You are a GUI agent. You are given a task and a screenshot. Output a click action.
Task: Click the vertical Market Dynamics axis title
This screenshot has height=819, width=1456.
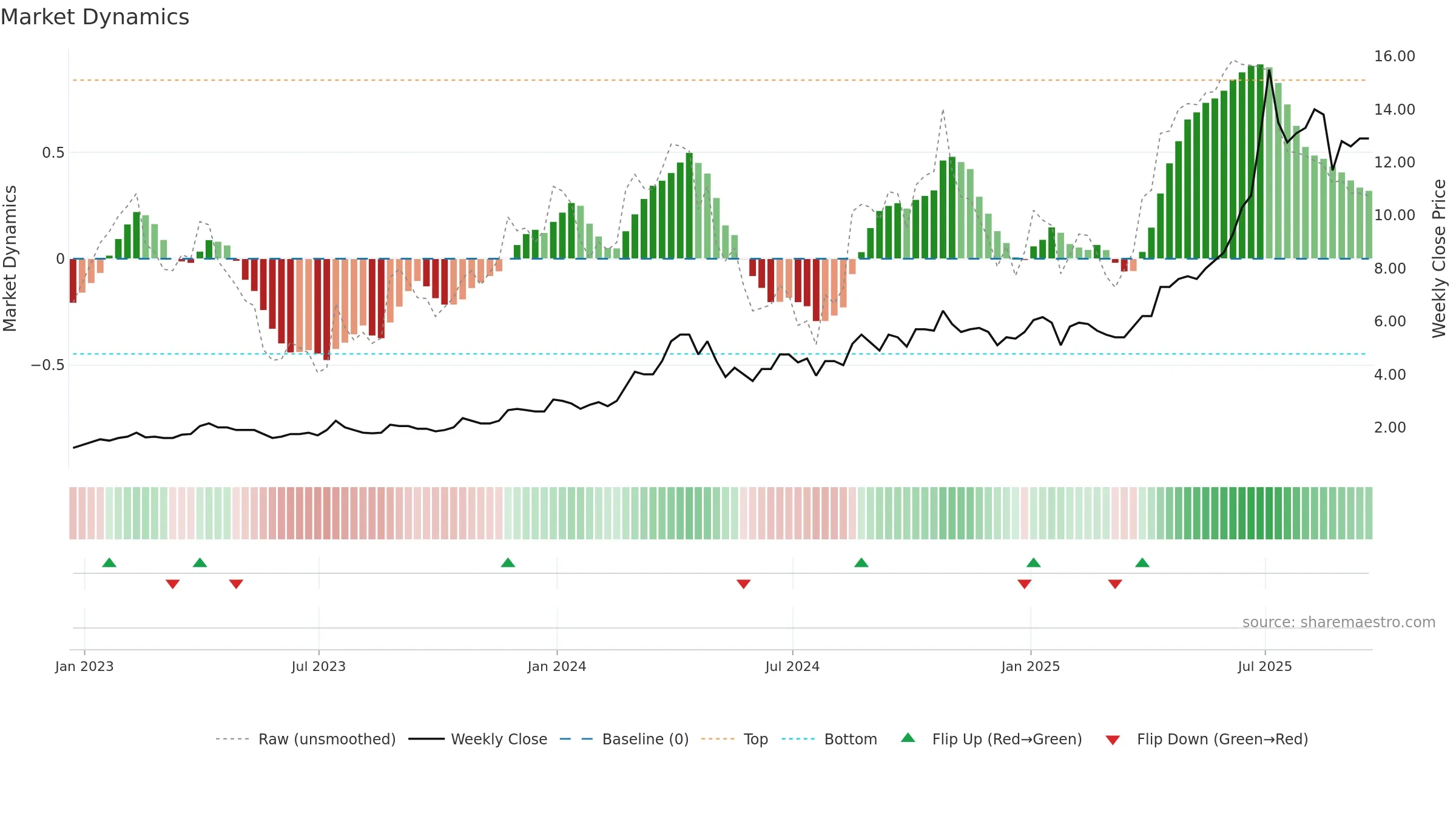click(x=10, y=258)
